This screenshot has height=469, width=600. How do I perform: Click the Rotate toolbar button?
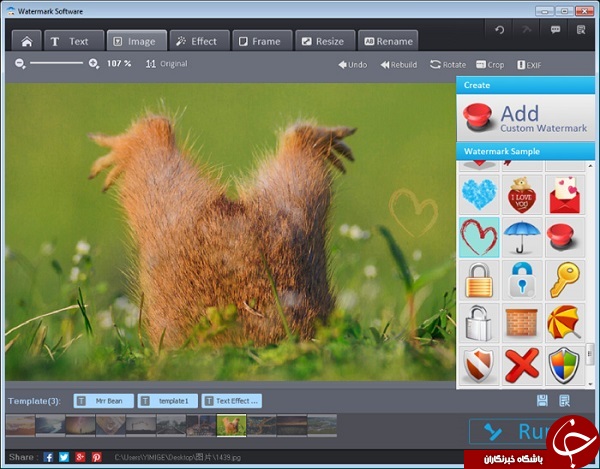448,65
